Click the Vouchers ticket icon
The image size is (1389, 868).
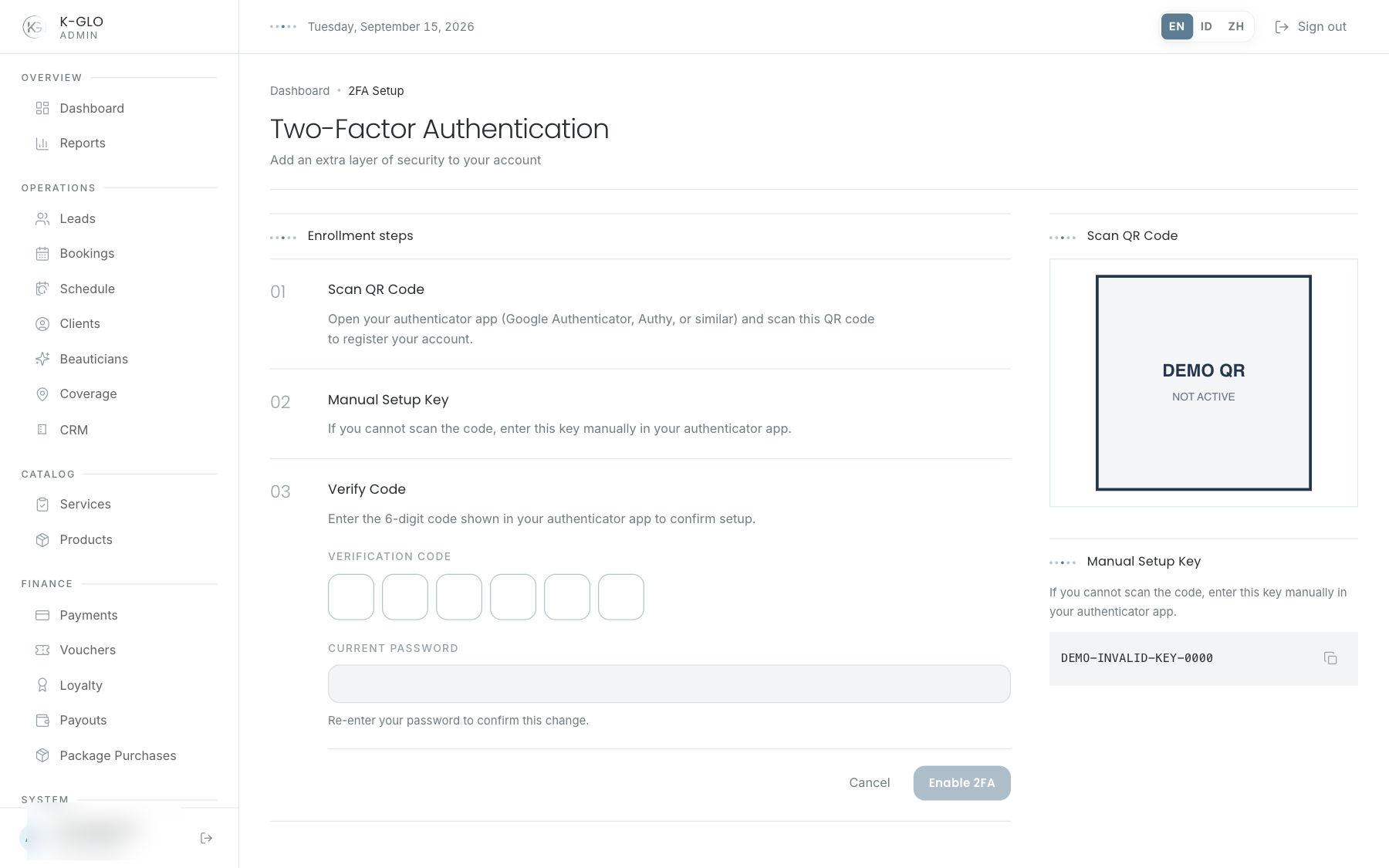pos(42,650)
